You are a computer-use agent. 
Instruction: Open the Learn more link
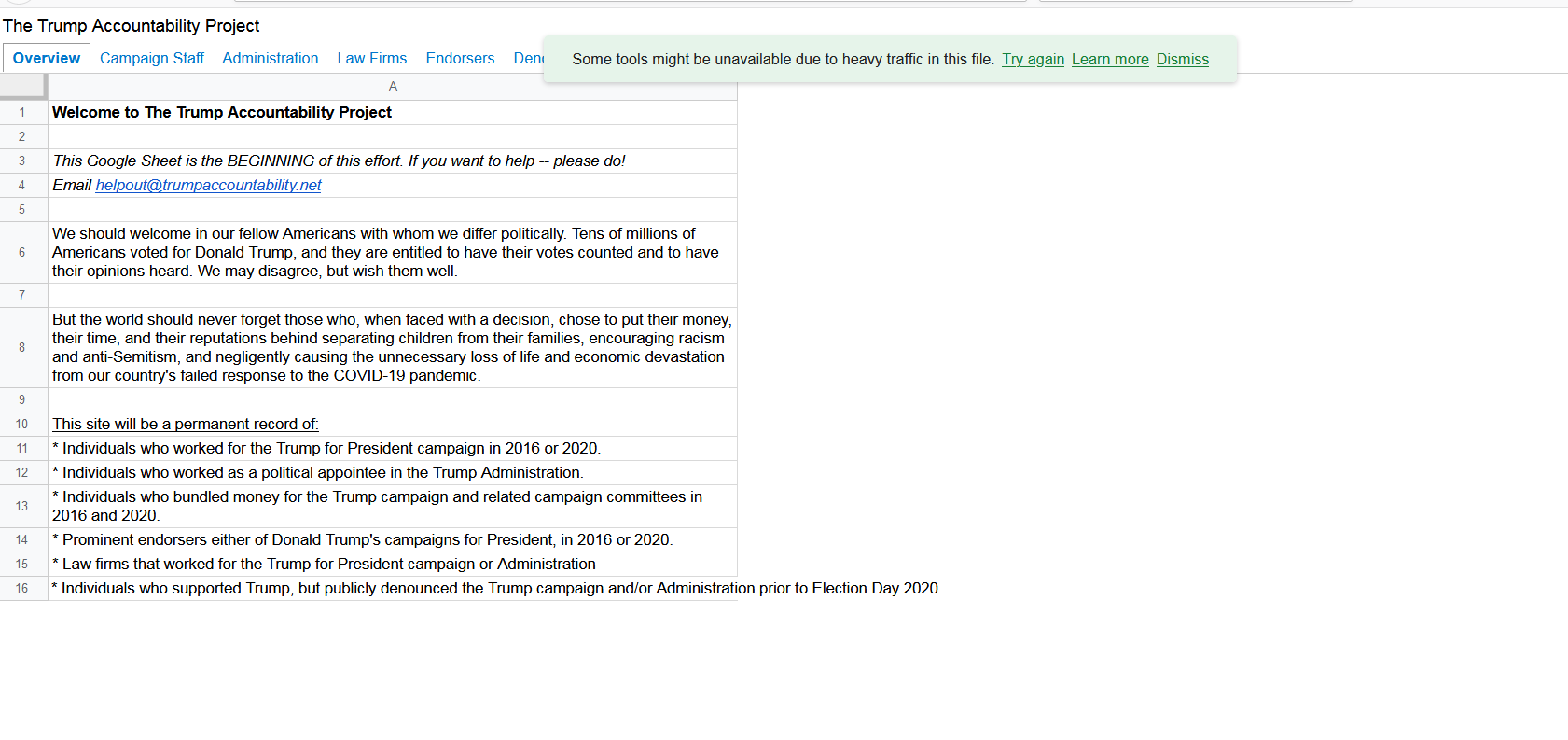tap(1110, 59)
